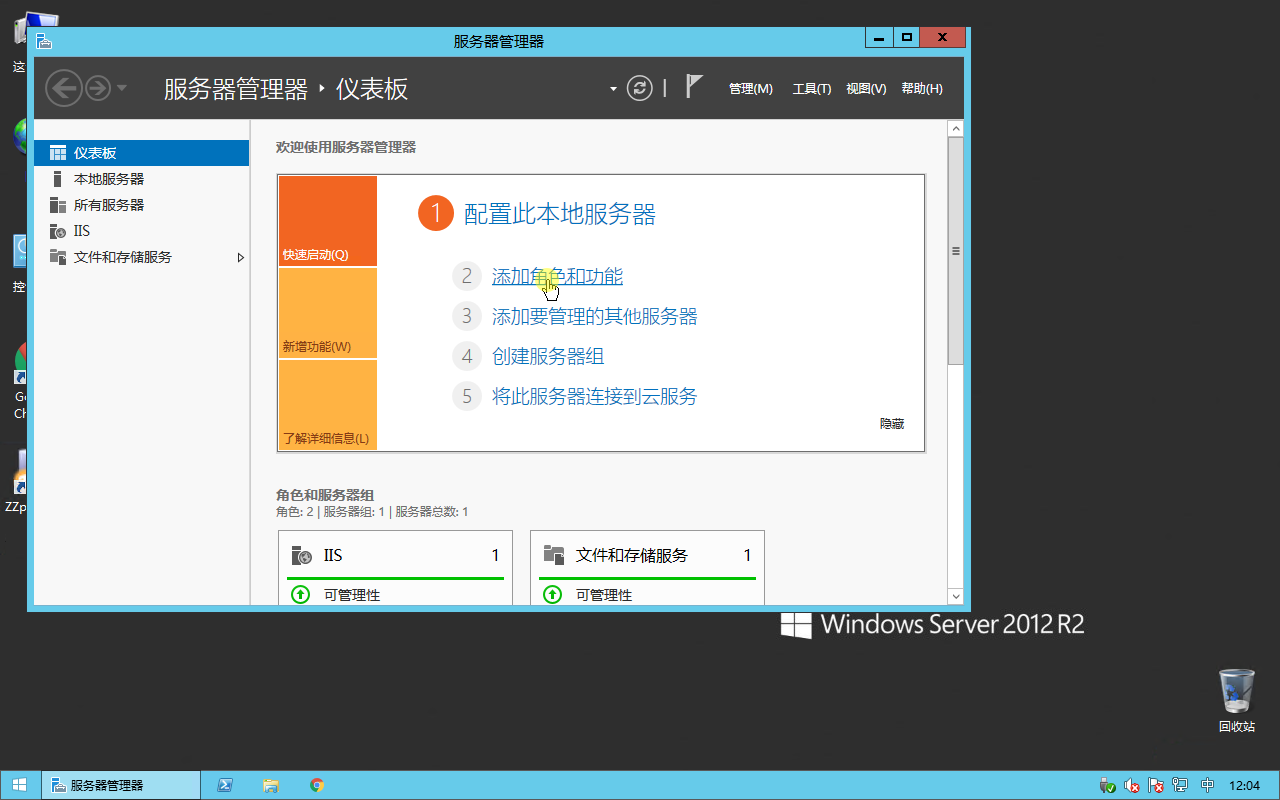Click the 新增功能(W) tile
1280x800 pixels.
click(x=328, y=313)
